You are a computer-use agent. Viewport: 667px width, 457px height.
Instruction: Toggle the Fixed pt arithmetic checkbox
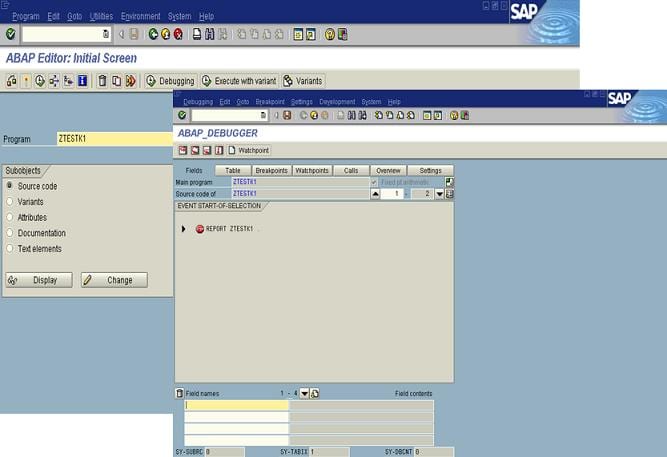pos(374,182)
